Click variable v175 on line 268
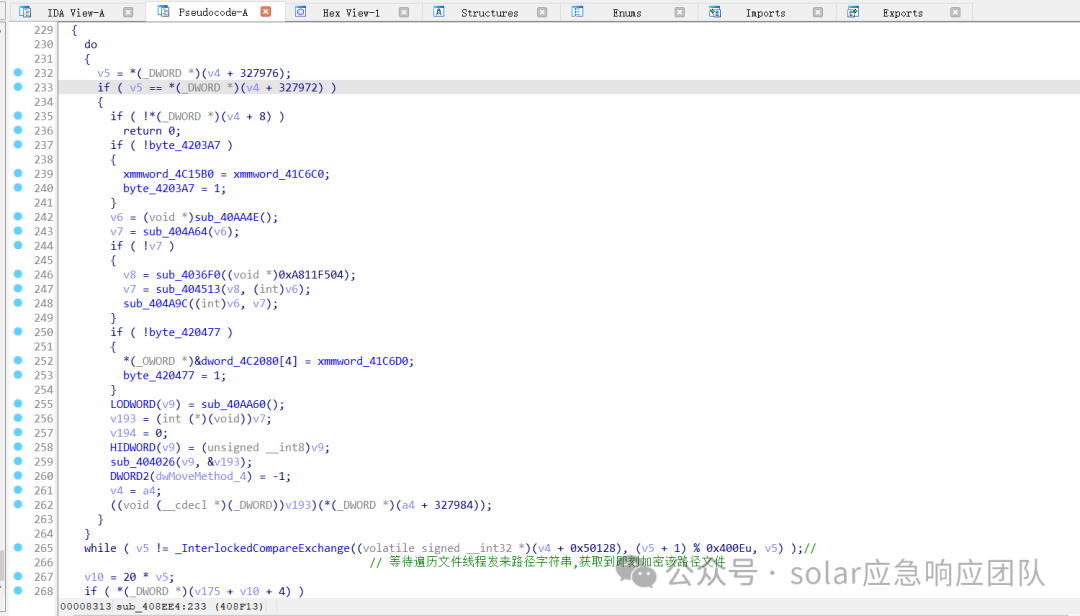Screen dimensions: 1080x616 tap(207, 591)
